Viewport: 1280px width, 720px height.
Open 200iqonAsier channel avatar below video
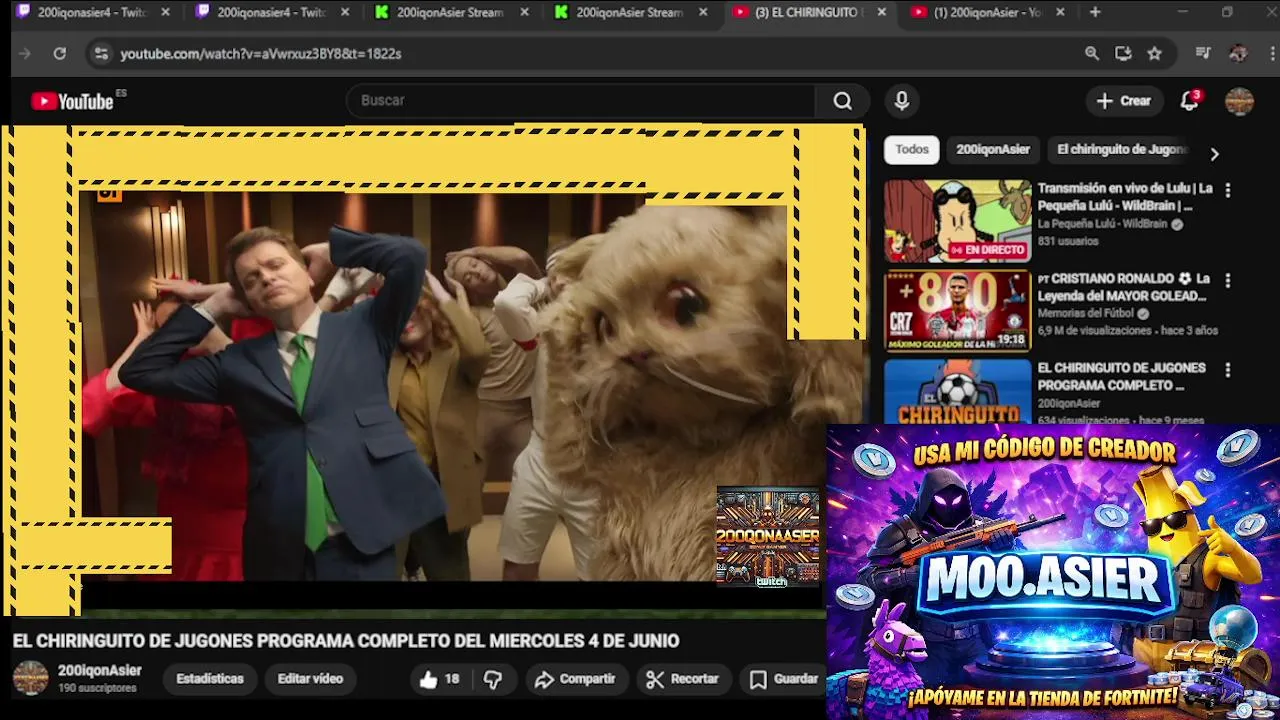(30, 678)
